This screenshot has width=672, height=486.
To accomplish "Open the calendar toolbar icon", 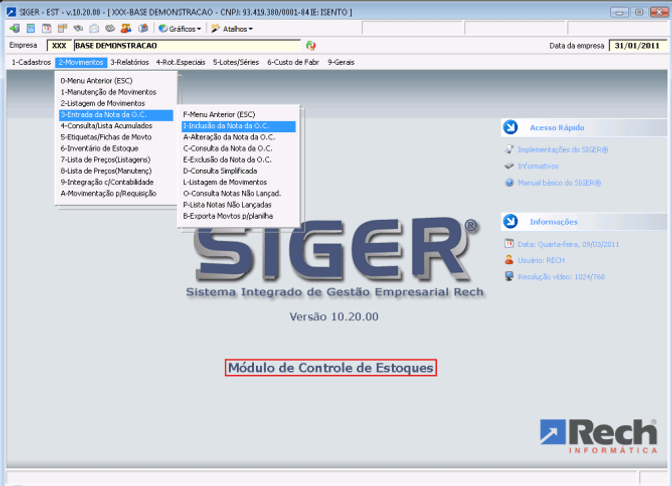I will tap(46, 29).
